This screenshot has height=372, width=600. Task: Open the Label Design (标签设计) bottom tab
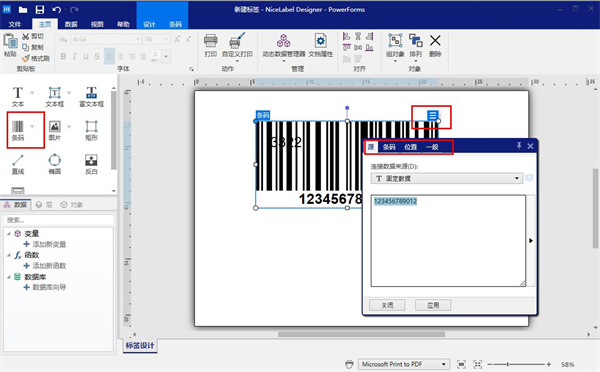tap(140, 346)
